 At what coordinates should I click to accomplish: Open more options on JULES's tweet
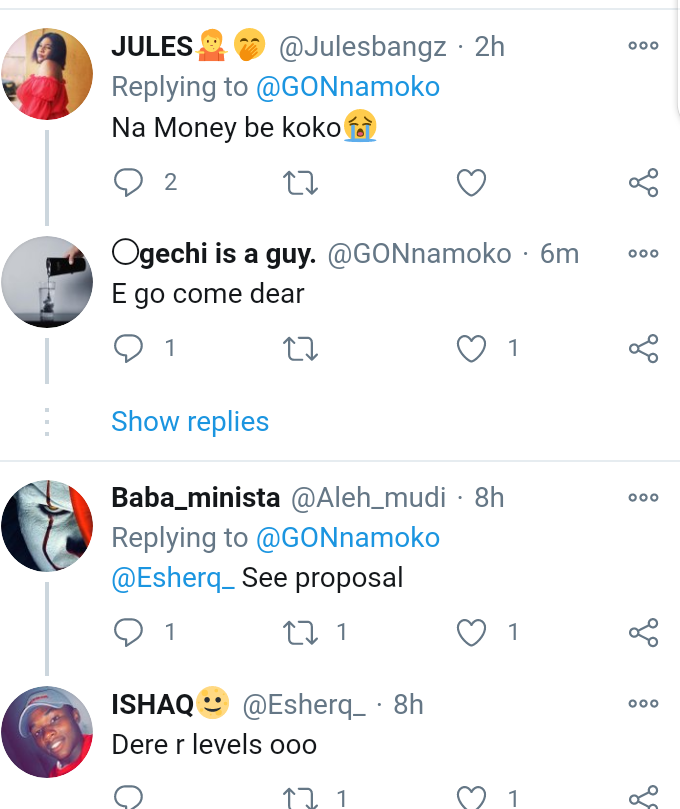pos(643,46)
